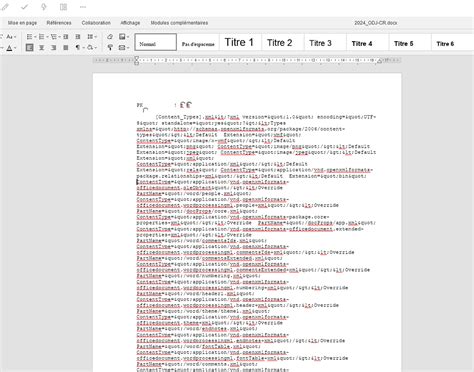Toggle align left
Viewport: 474px width, 372px height.
pyautogui.click(x=29, y=48)
